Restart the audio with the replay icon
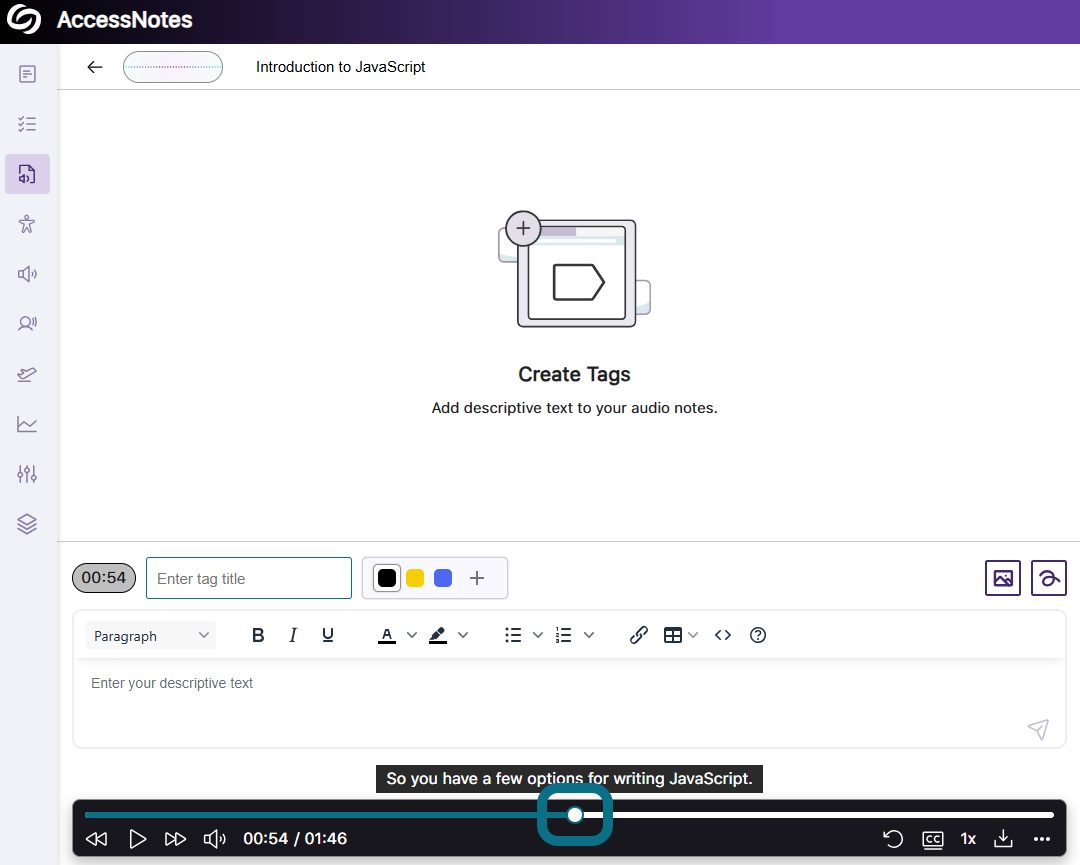The width and height of the screenshot is (1080, 865). coord(893,839)
